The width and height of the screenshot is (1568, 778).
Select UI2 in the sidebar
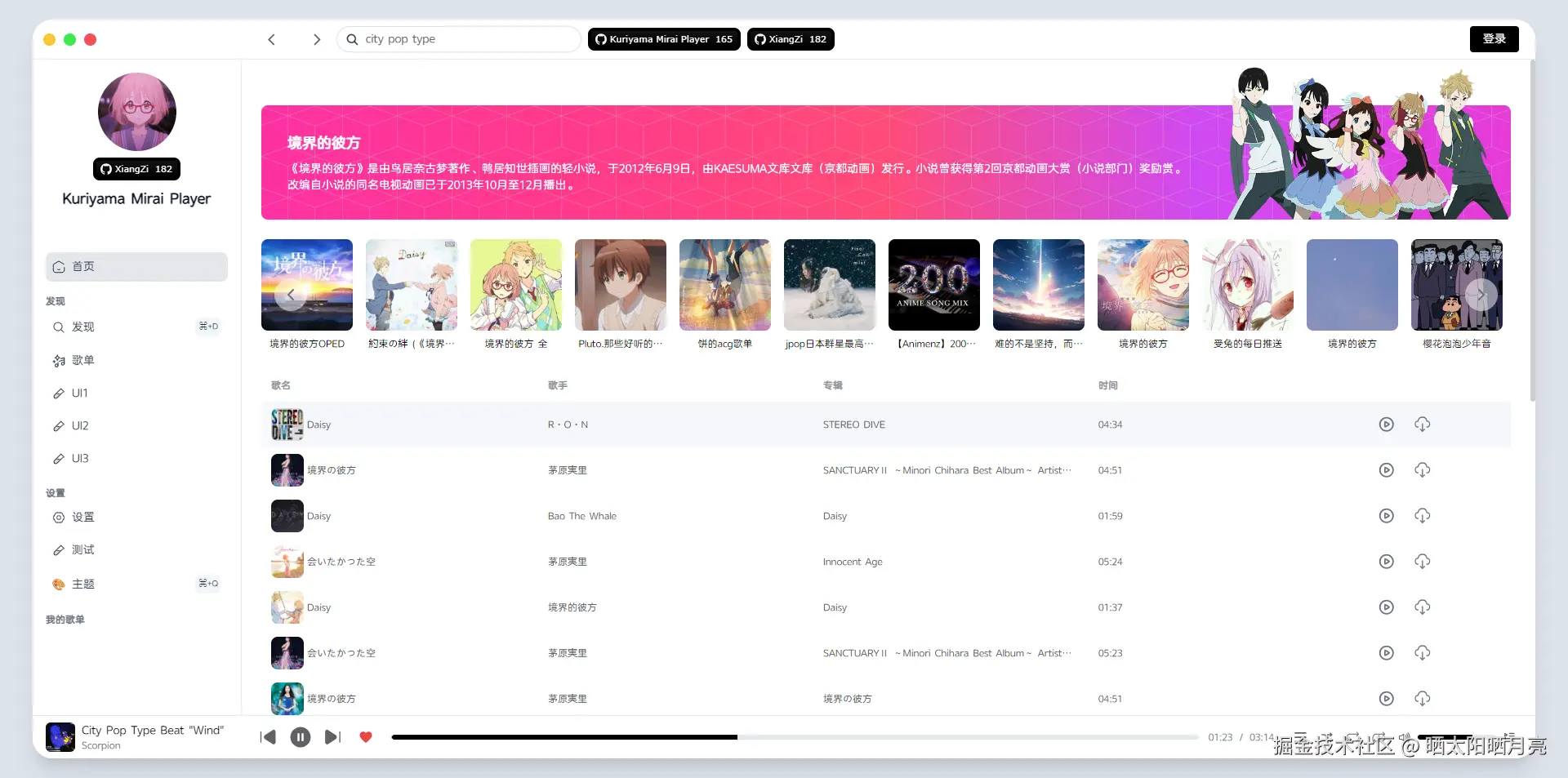point(136,425)
